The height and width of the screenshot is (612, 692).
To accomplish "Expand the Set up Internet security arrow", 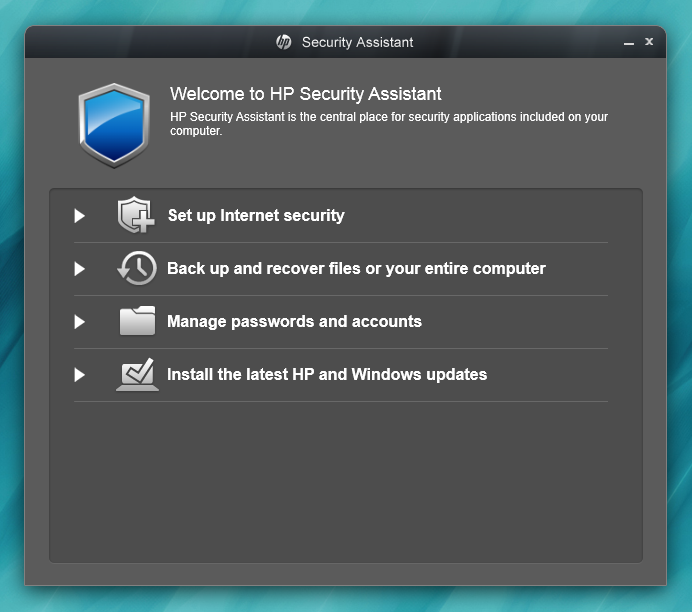I will (x=79, y=216).
